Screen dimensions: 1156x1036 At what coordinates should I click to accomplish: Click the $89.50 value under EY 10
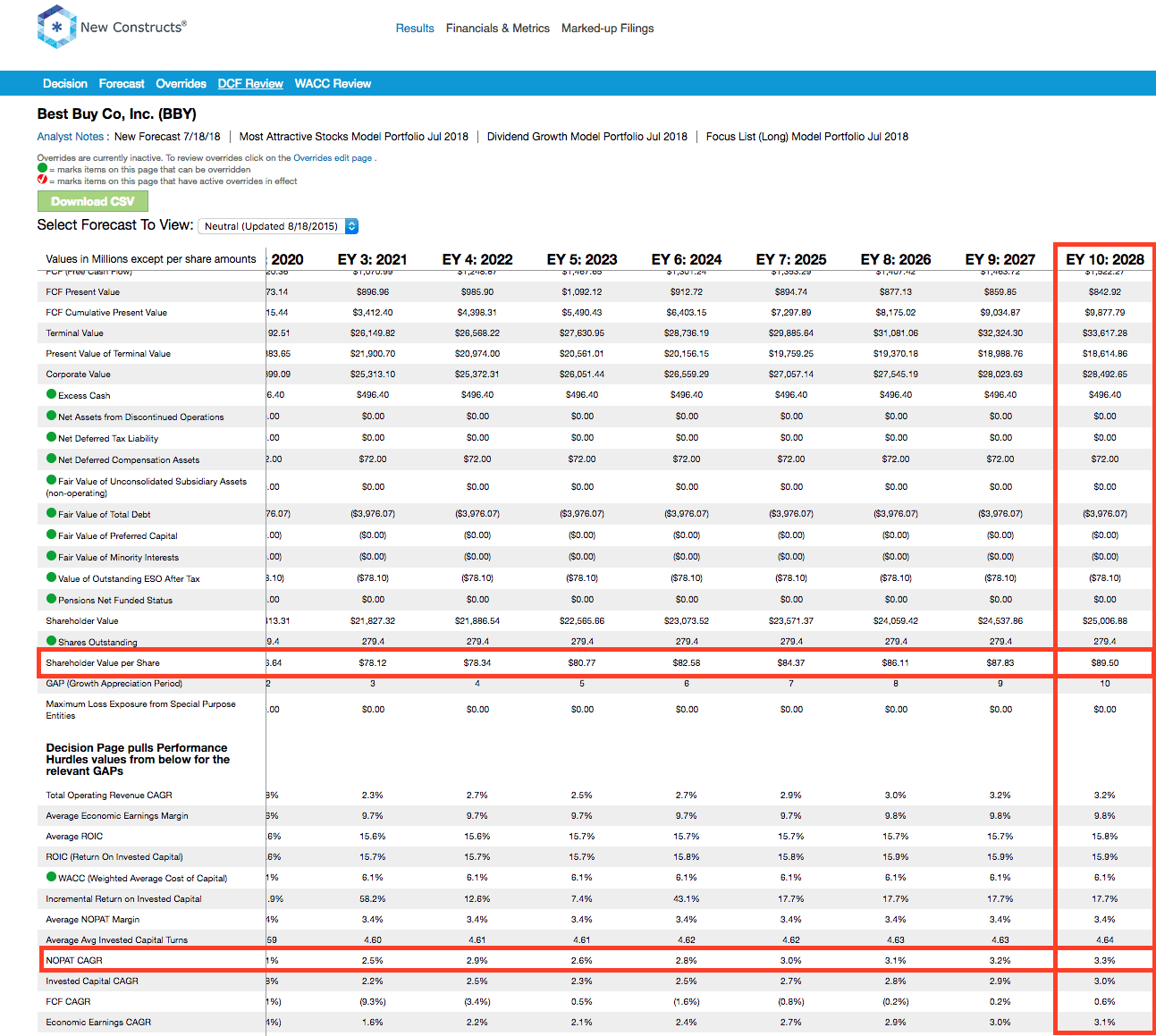coord(1105,662)
